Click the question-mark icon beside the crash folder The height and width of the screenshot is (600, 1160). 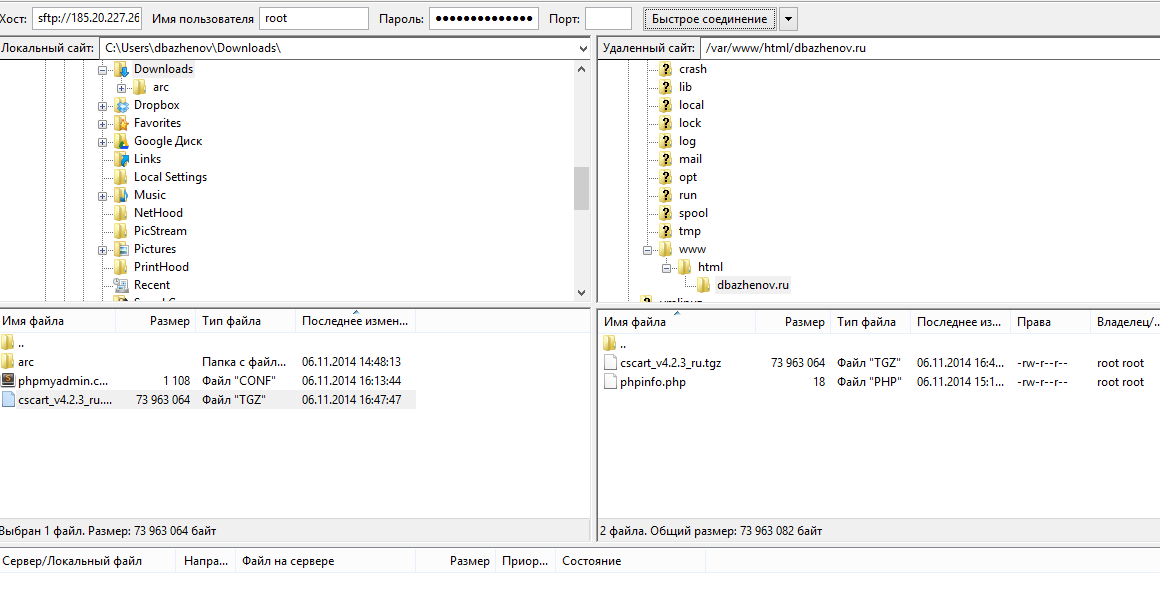[666, 69]
